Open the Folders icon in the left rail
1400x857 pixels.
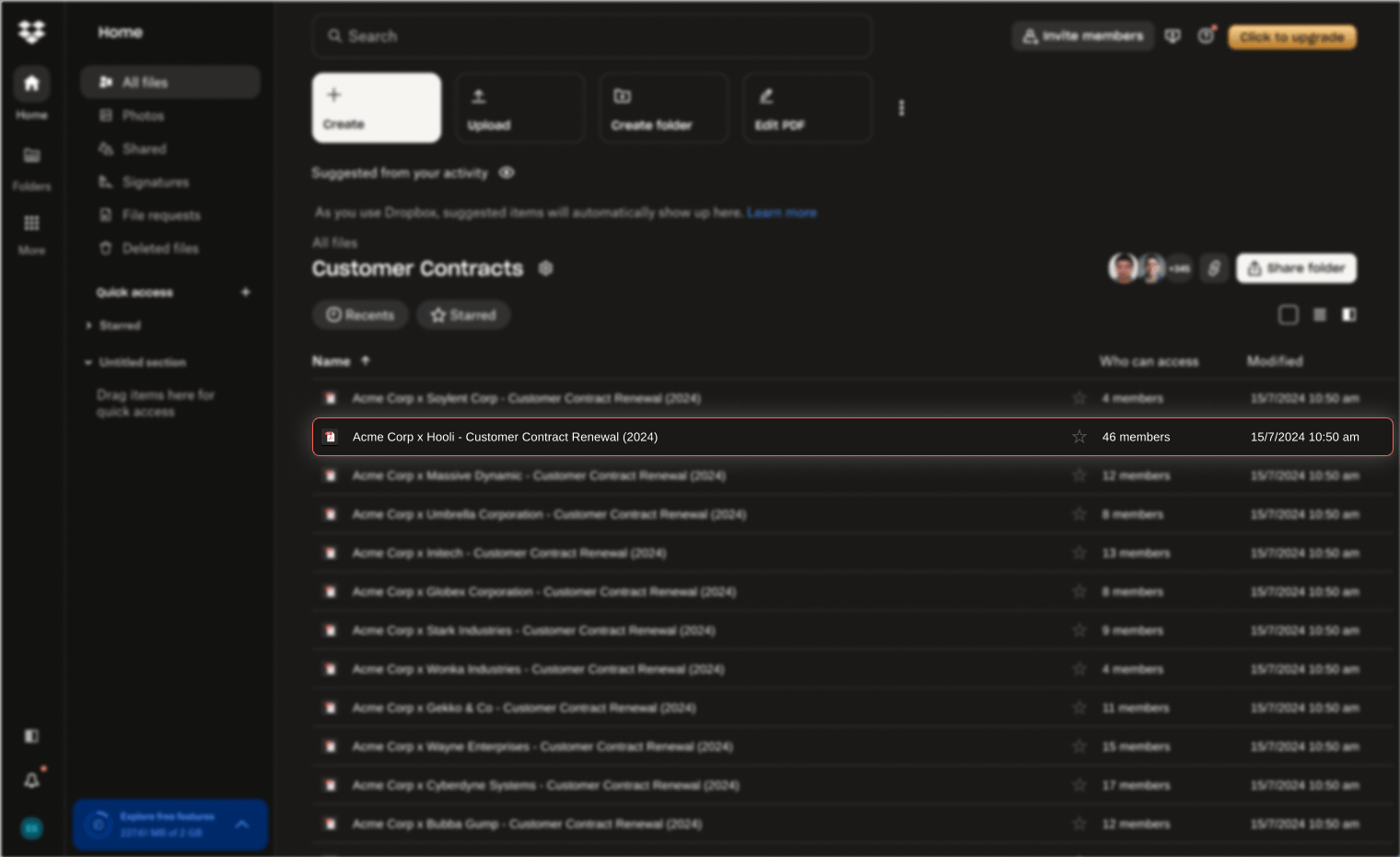[x=31, y=156]
